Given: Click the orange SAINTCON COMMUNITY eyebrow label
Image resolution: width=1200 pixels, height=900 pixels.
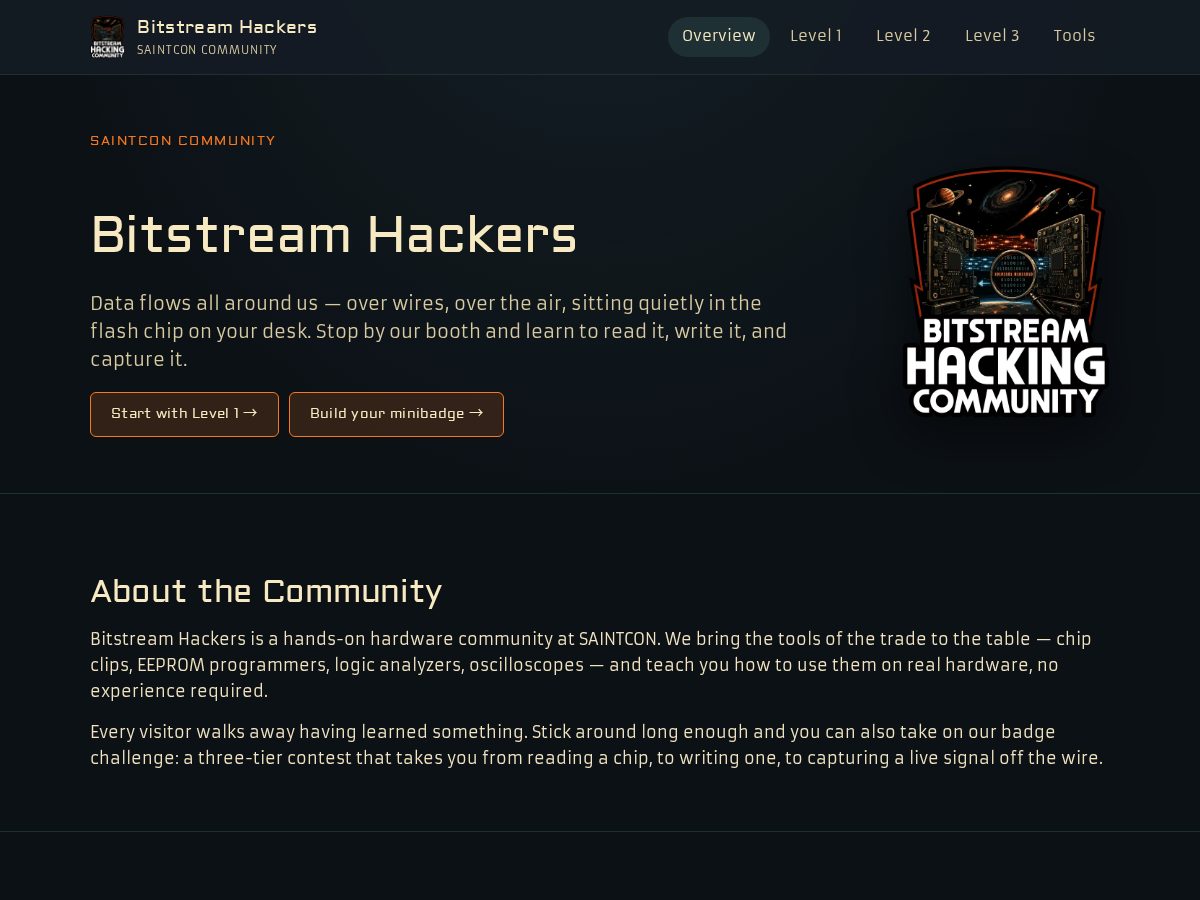Looking at the screenshot, I should click(183, 141).
